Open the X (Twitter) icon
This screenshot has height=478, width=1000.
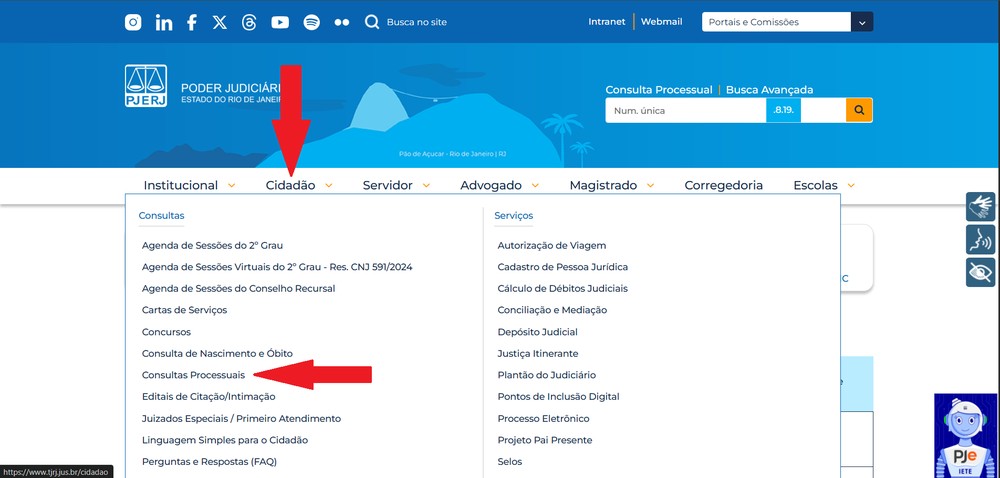tap(219, 22)
